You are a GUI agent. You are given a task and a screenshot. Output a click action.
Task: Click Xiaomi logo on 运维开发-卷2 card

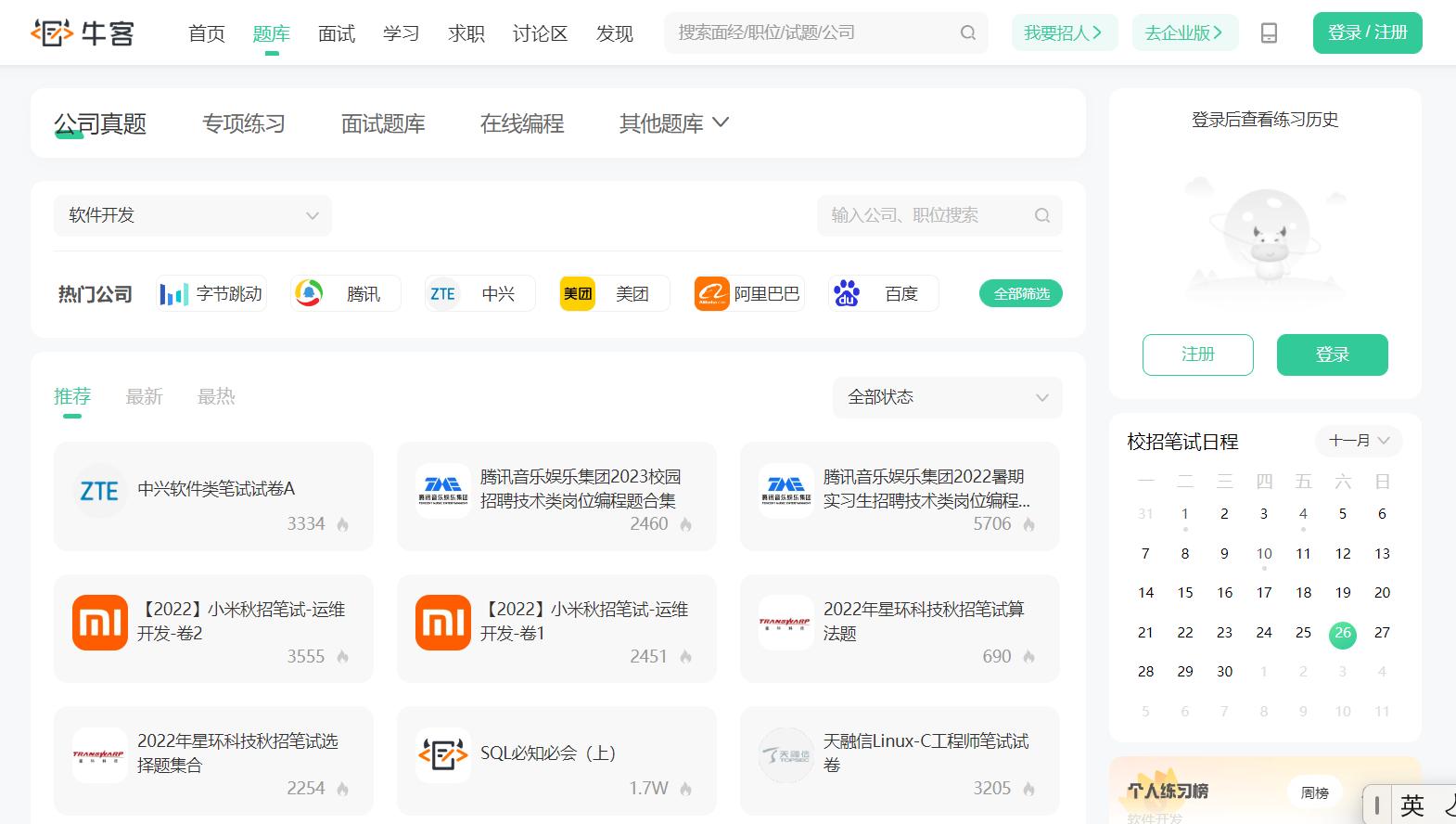(100, 623)
